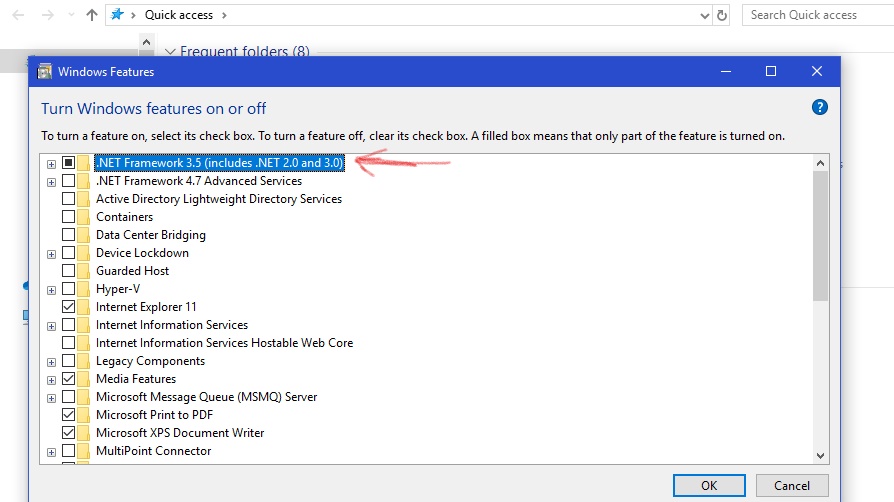Expand .NET Framework 4.7 Advanced Services node
Screen dimensions: 894x502
click(x=51, y=183)
